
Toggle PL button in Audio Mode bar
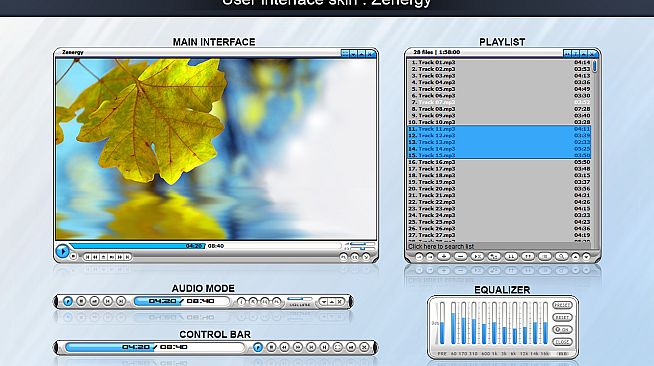277,301
